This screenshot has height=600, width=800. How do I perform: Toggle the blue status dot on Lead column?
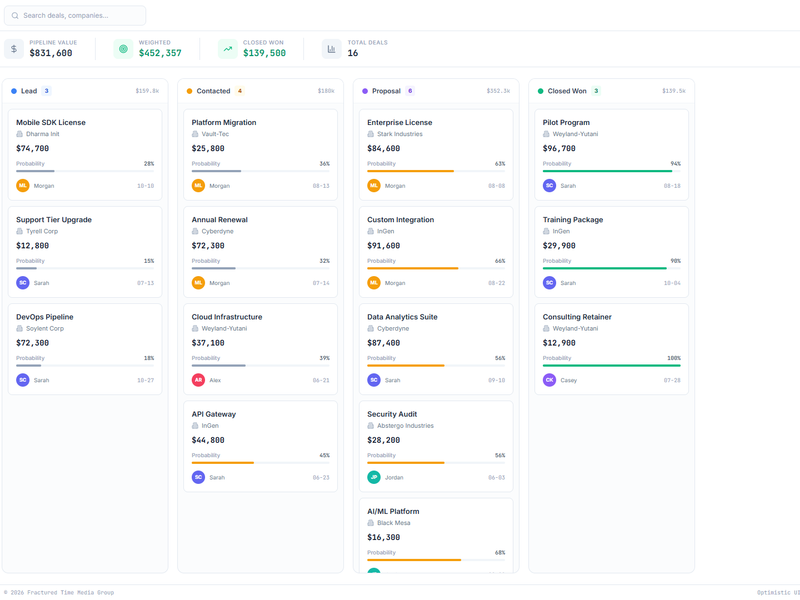pyautogui.click(x=15, y=91)
